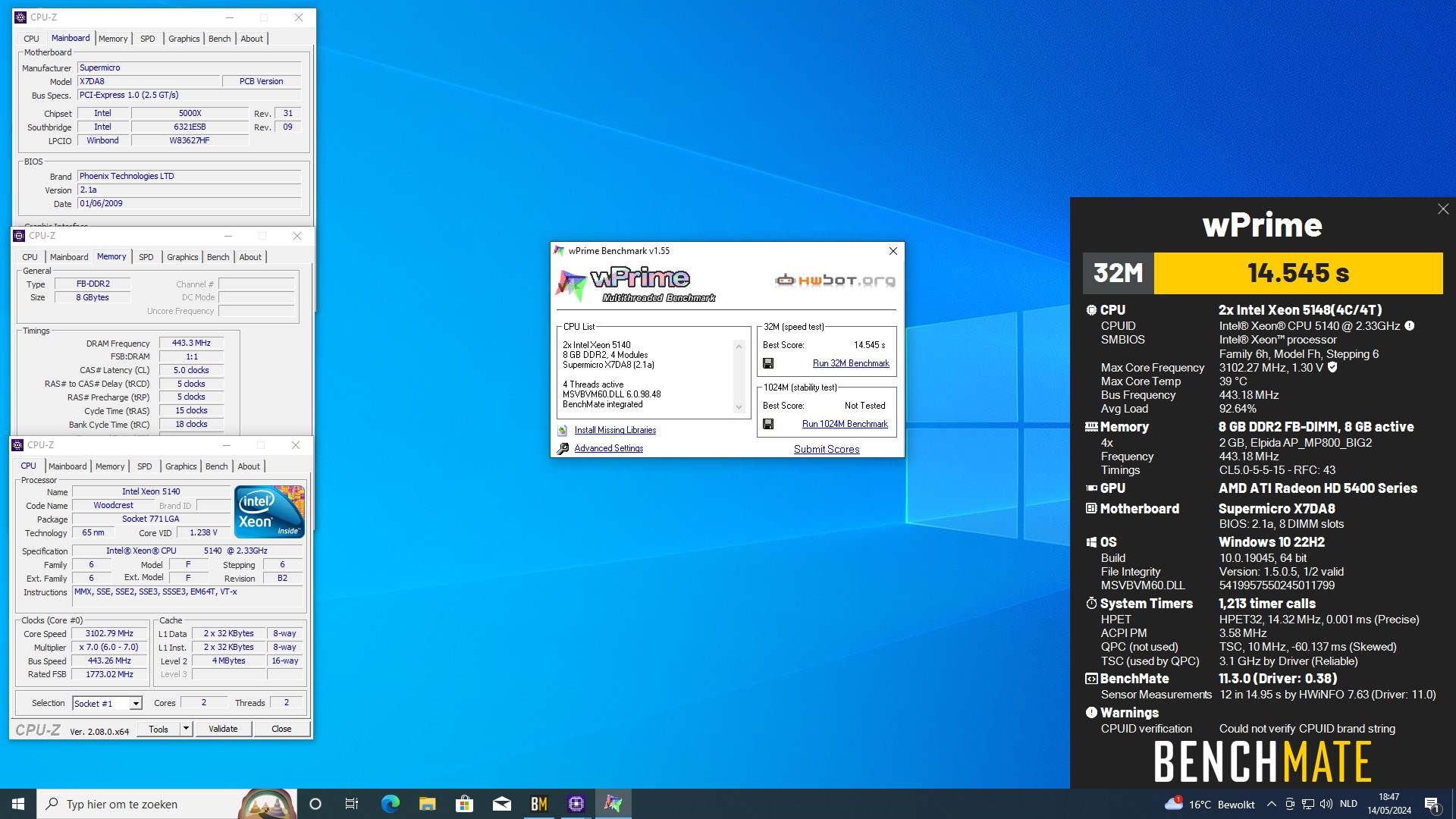
Task: Click the 14.545 s score banner in BenchMate
Action: coord(1298,273)
